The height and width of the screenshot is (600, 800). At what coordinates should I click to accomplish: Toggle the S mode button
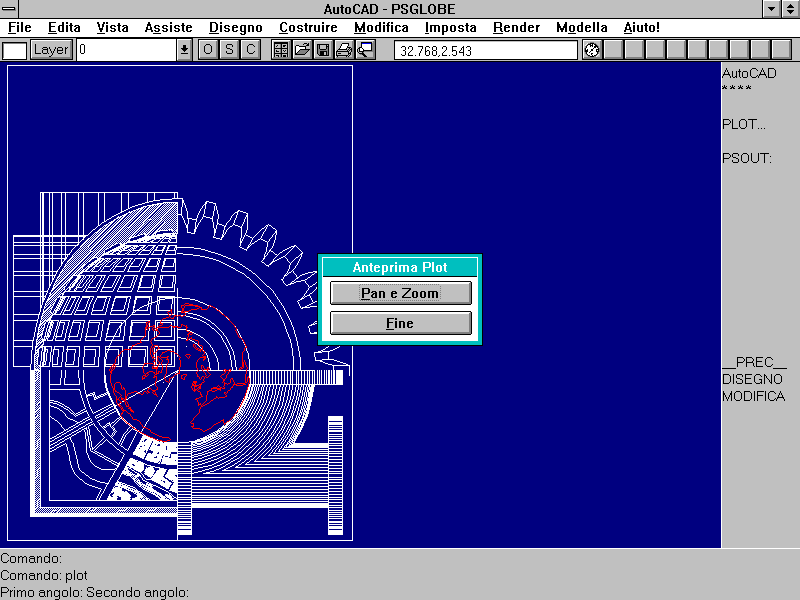coord(229,50)
